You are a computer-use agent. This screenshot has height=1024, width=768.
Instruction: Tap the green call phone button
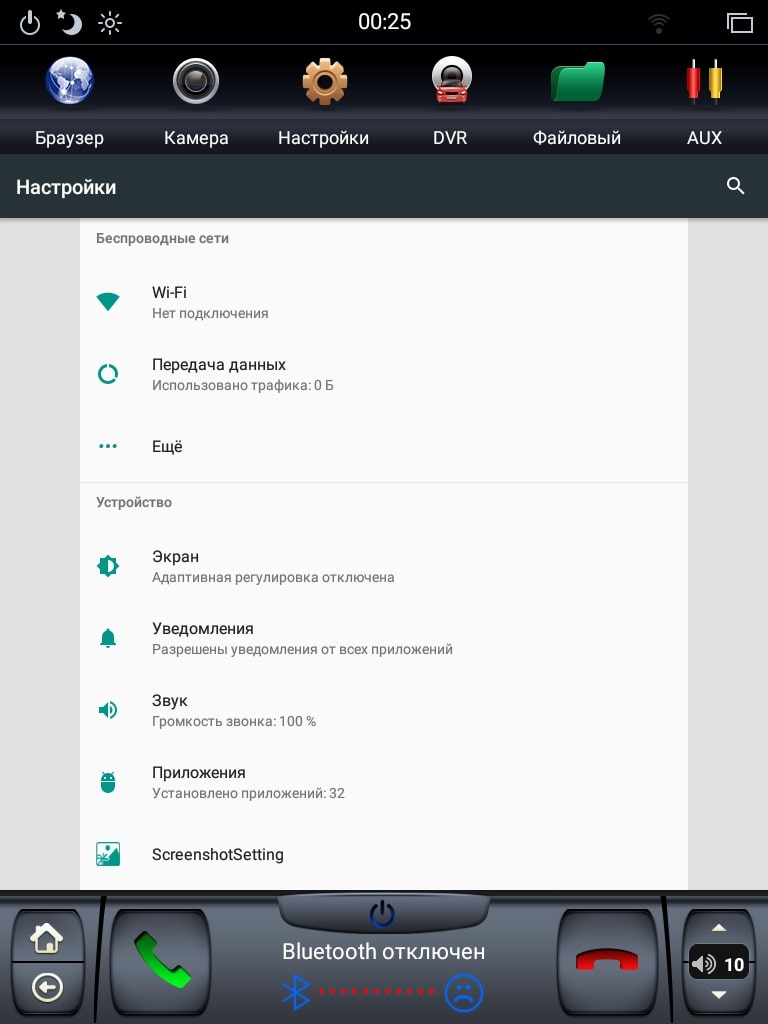pyautogui.click(x=161, y=960)
